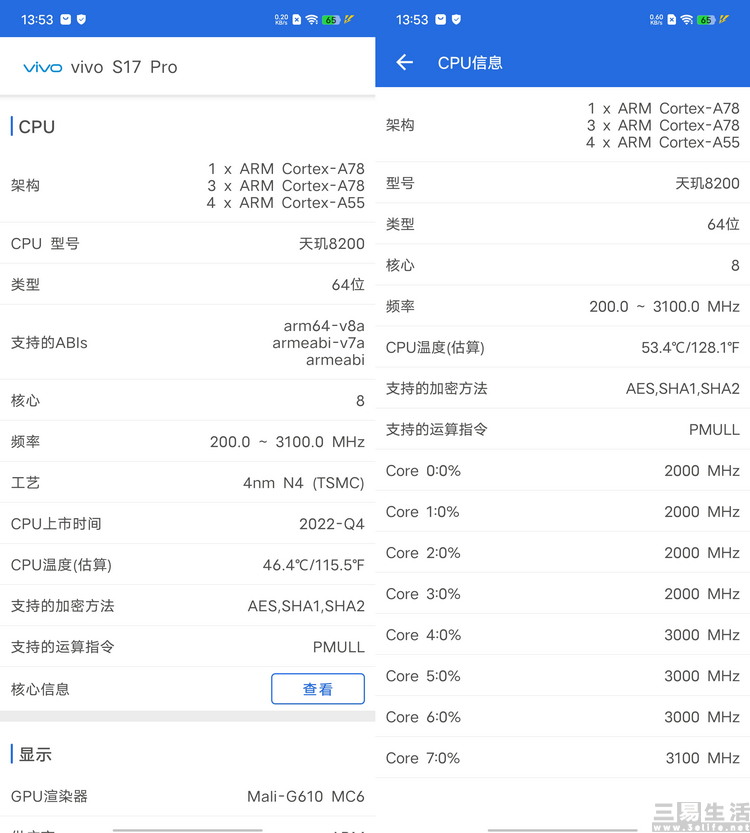Tap the 支持的ABIs row
The height and width of the screenshot is (833, 750).
[x=188, y=343]
